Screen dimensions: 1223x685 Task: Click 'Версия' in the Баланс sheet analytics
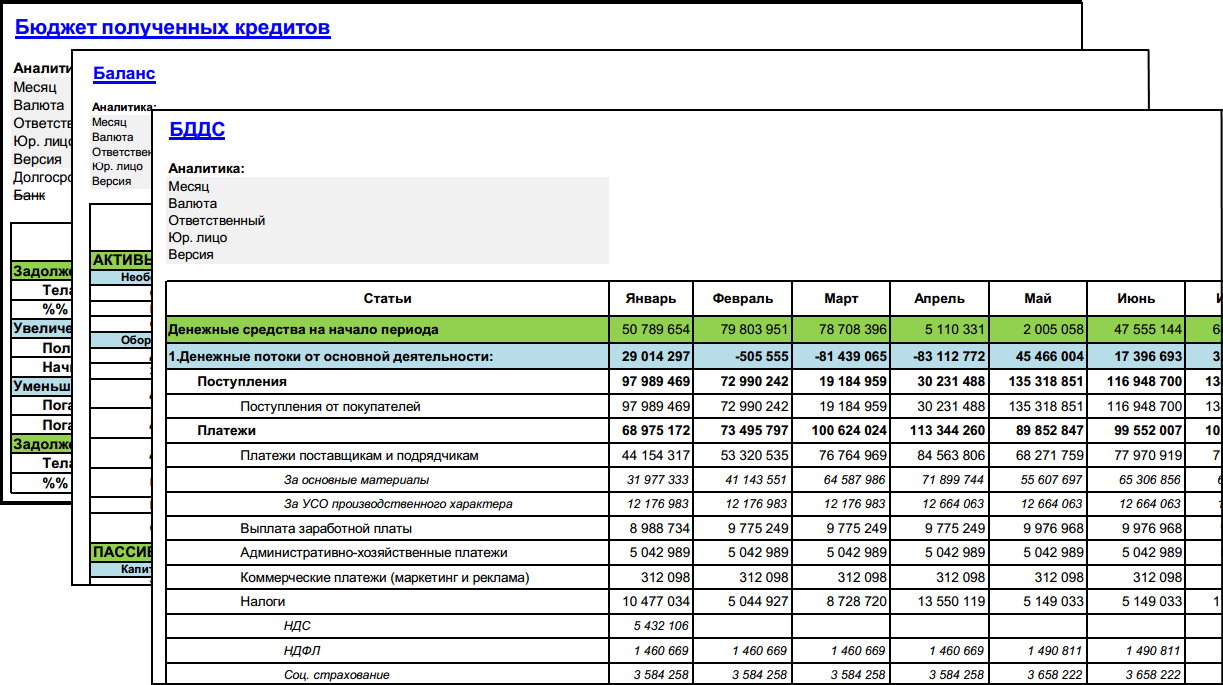point(111,181)
